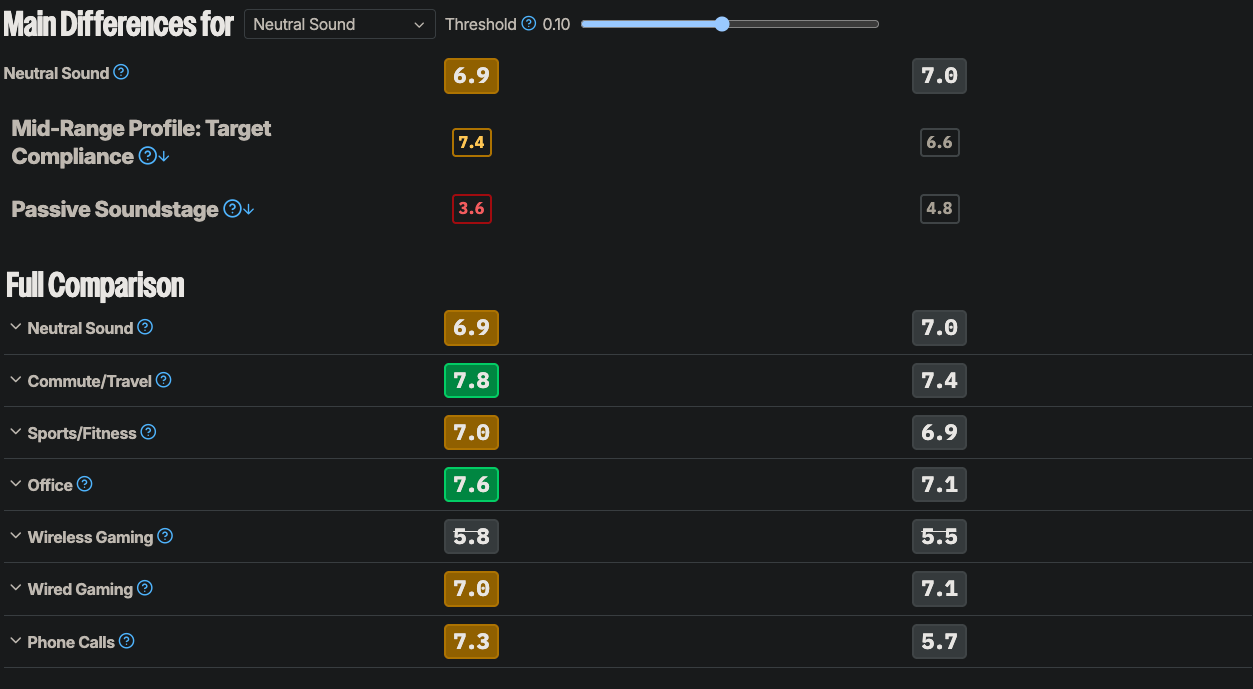Click help icon beside Passive Soundstage
This screenshot has height=689, width=1253.
pos(232,209)
